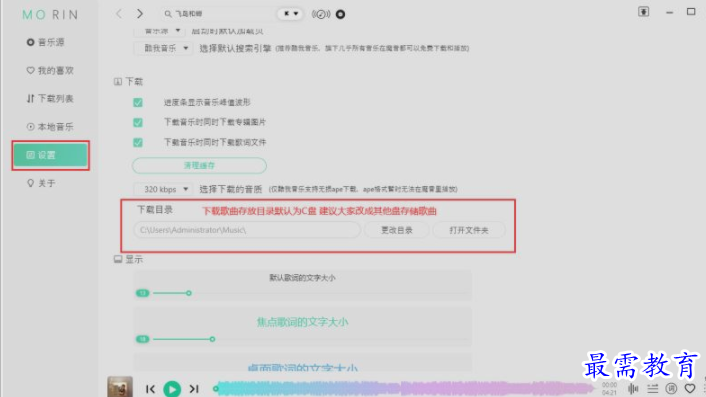Click the black disc icon in top bar

click(x=340, y=14)
